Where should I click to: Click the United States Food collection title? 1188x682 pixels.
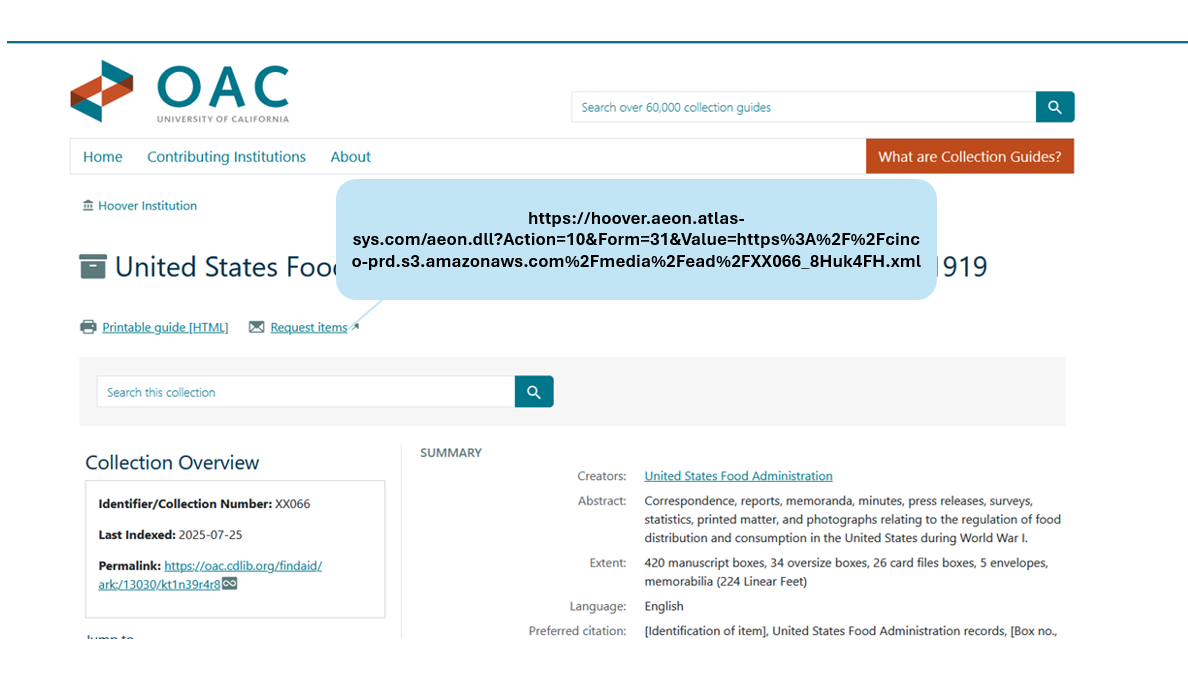click(x=226, y=266)
